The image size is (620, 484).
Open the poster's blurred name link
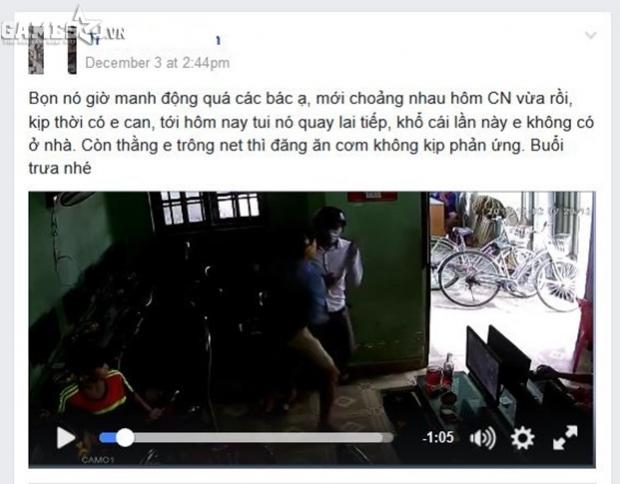pyautogui.click(x=94, y=40)
